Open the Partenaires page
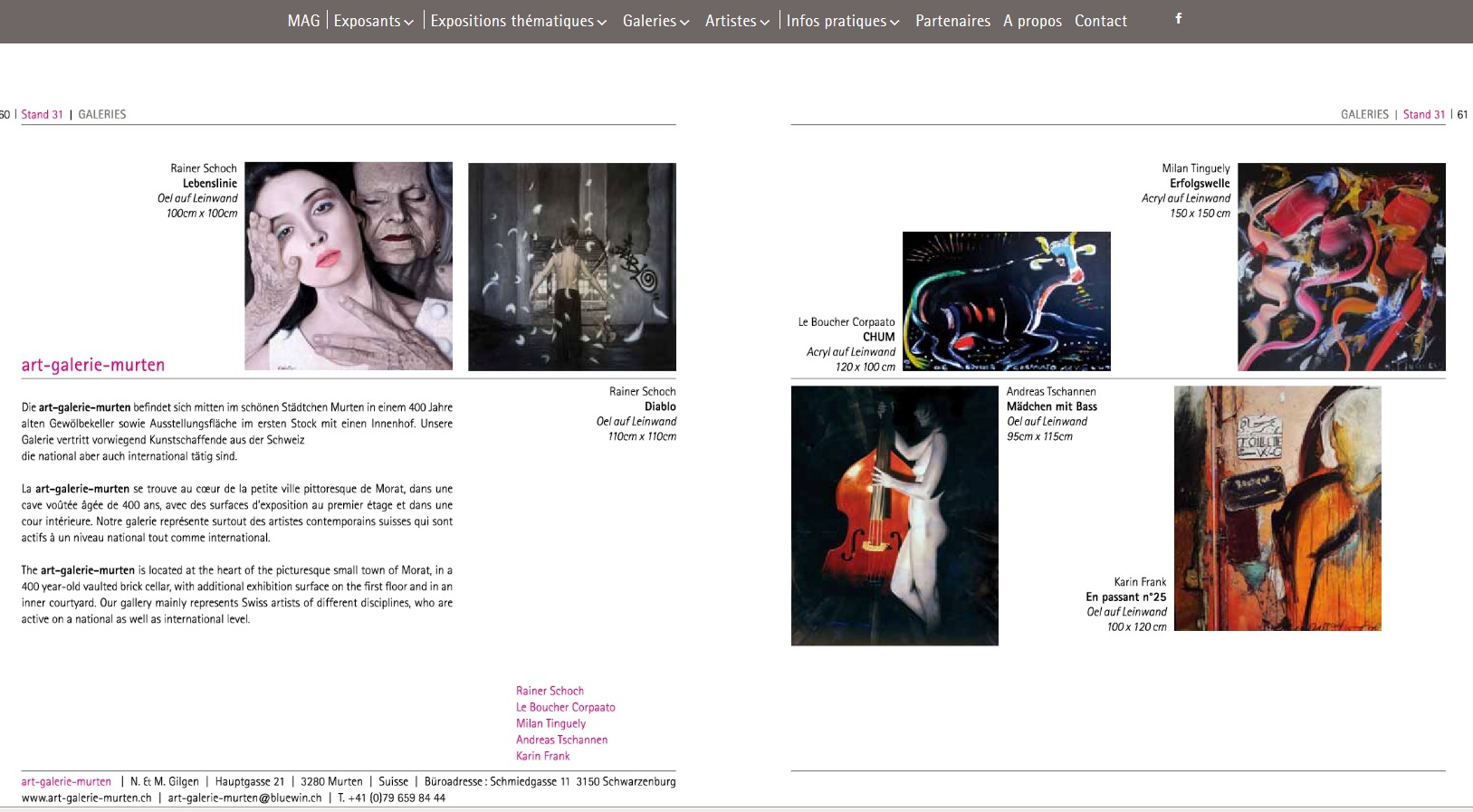Image resolution: width=1473 pixels, height=812 pixels. tap(952, 21)
